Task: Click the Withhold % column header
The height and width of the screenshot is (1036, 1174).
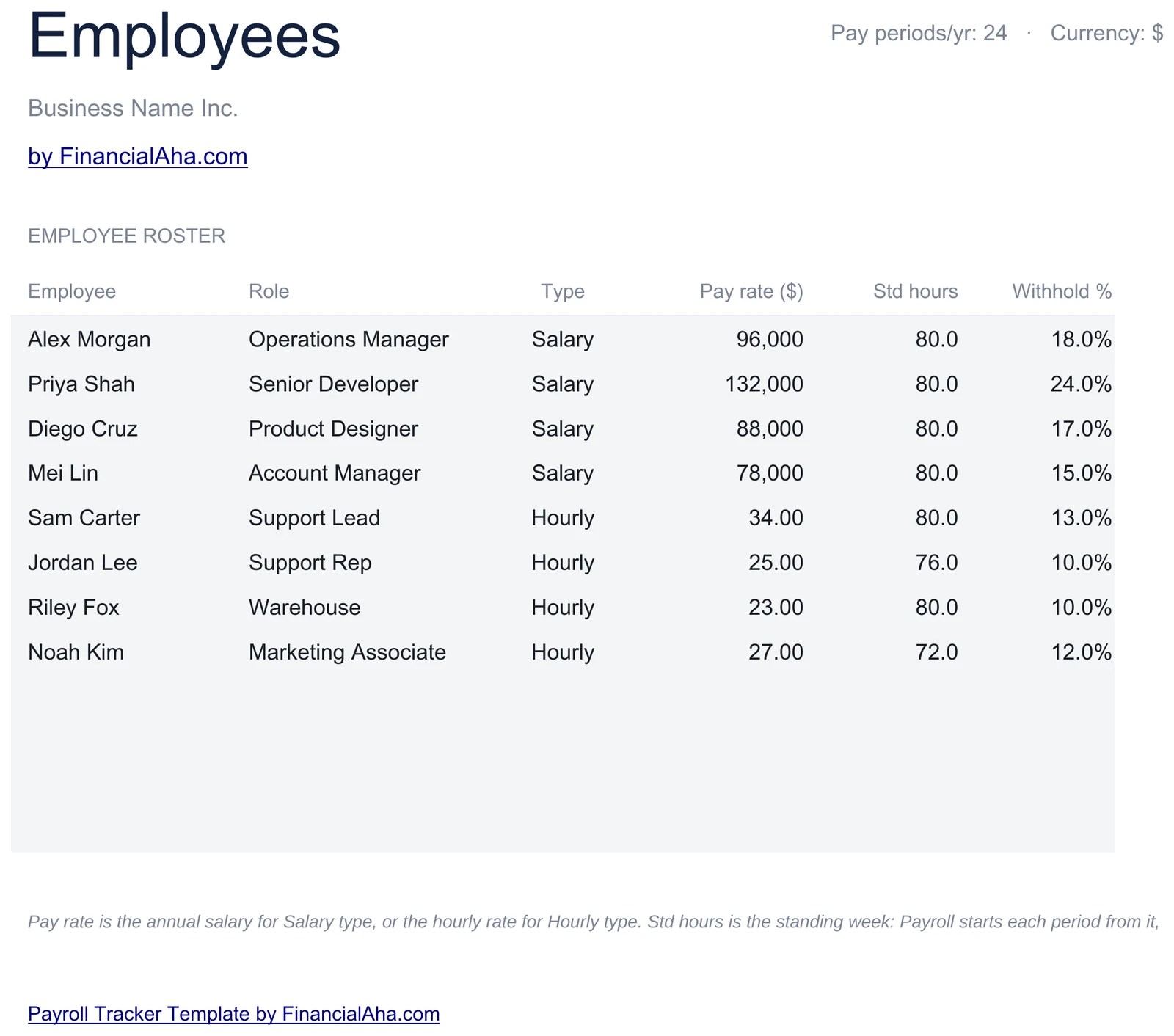Action: tap(1062, 291)
